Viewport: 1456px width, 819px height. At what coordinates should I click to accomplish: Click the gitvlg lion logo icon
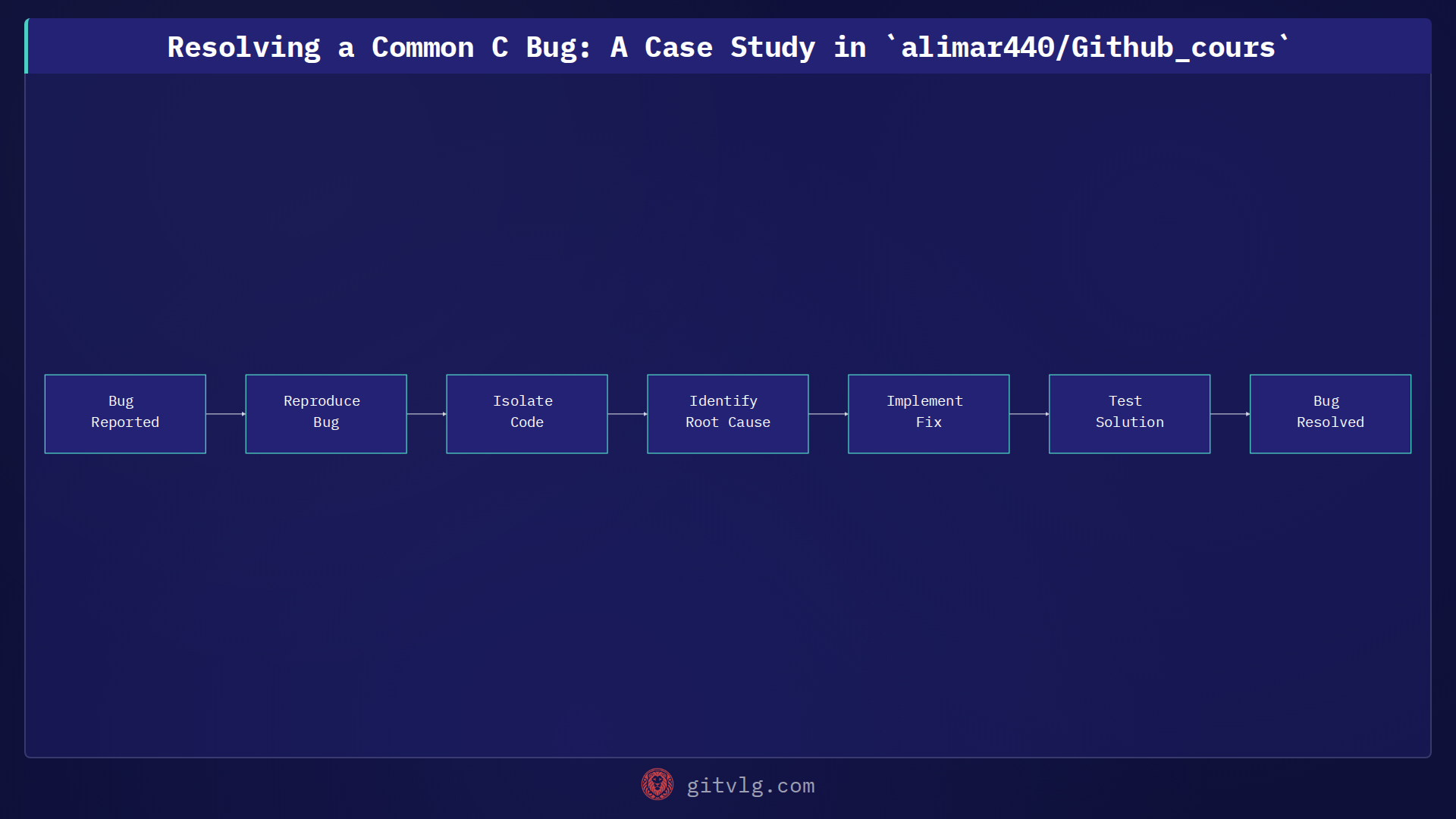click(x=657, y=785)
